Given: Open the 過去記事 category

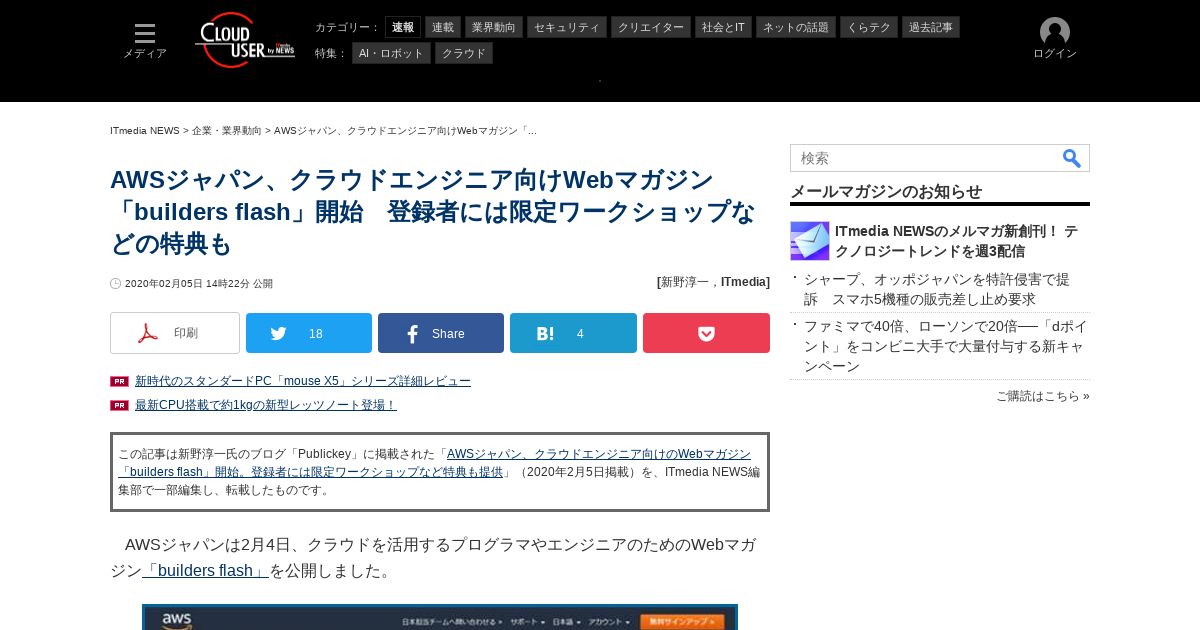Looking at the screenshot, I should [x=931, y=27].
